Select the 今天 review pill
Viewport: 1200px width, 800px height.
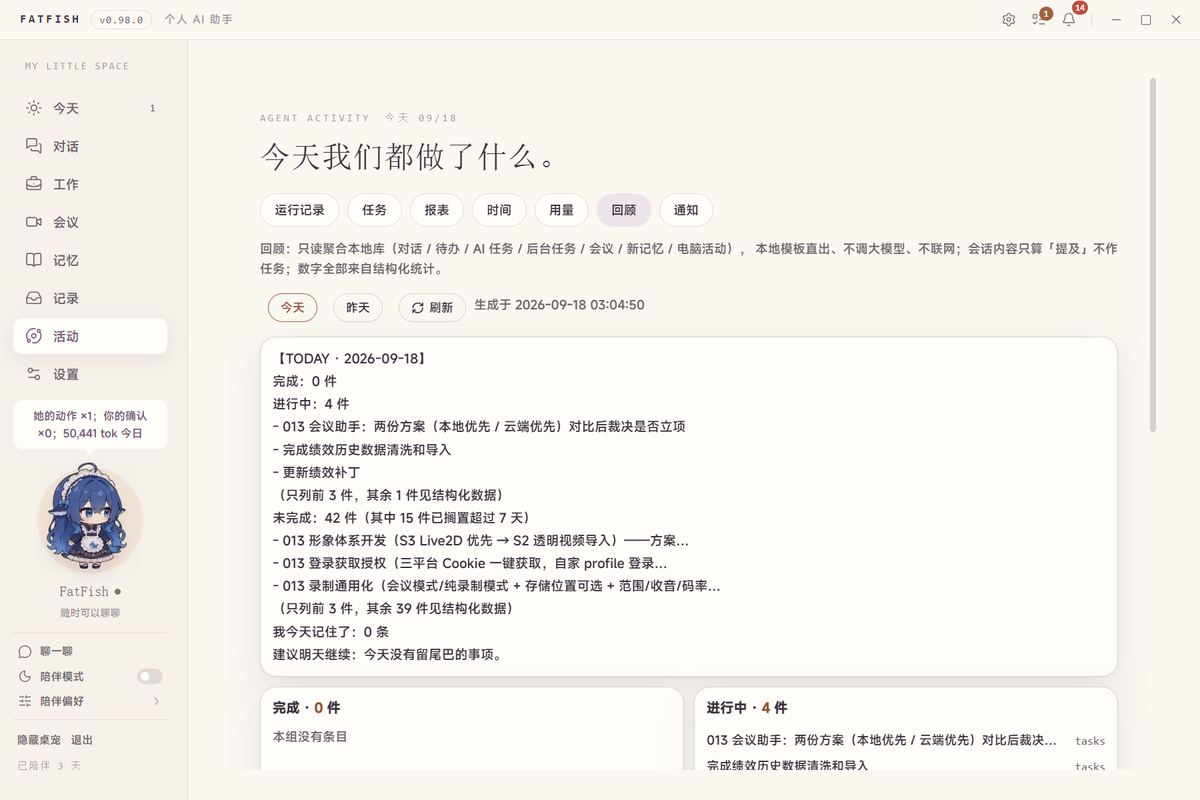coord(292,307)
